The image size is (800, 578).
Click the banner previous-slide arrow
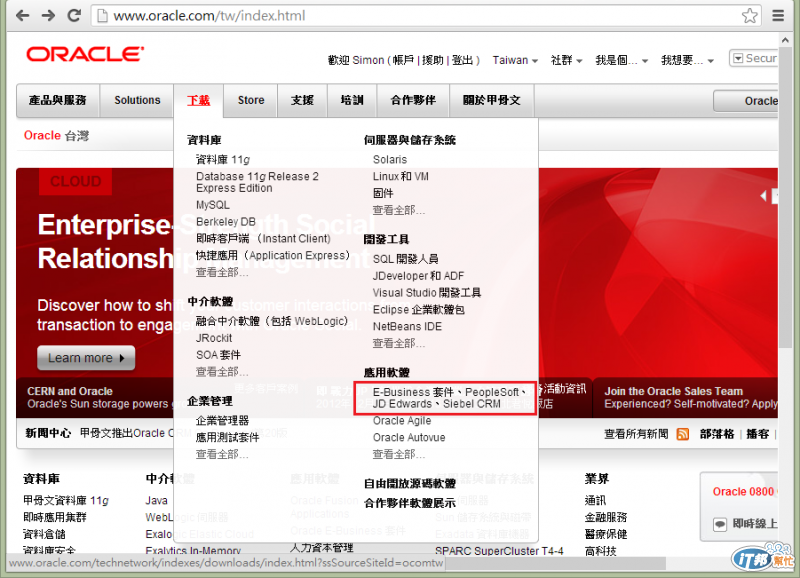tap(763, 196)
